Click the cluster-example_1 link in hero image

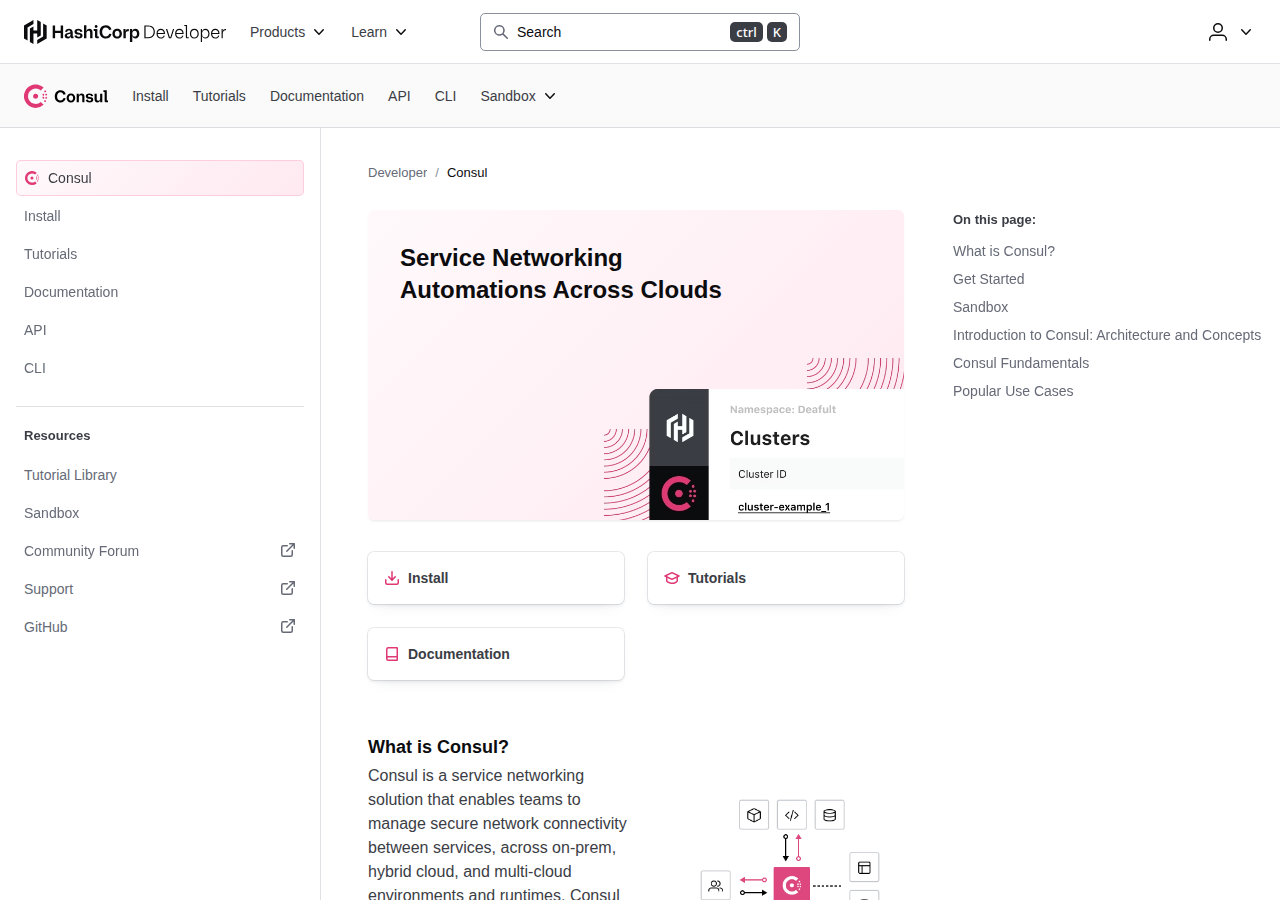pyautogui.click(x=784, y=507)
